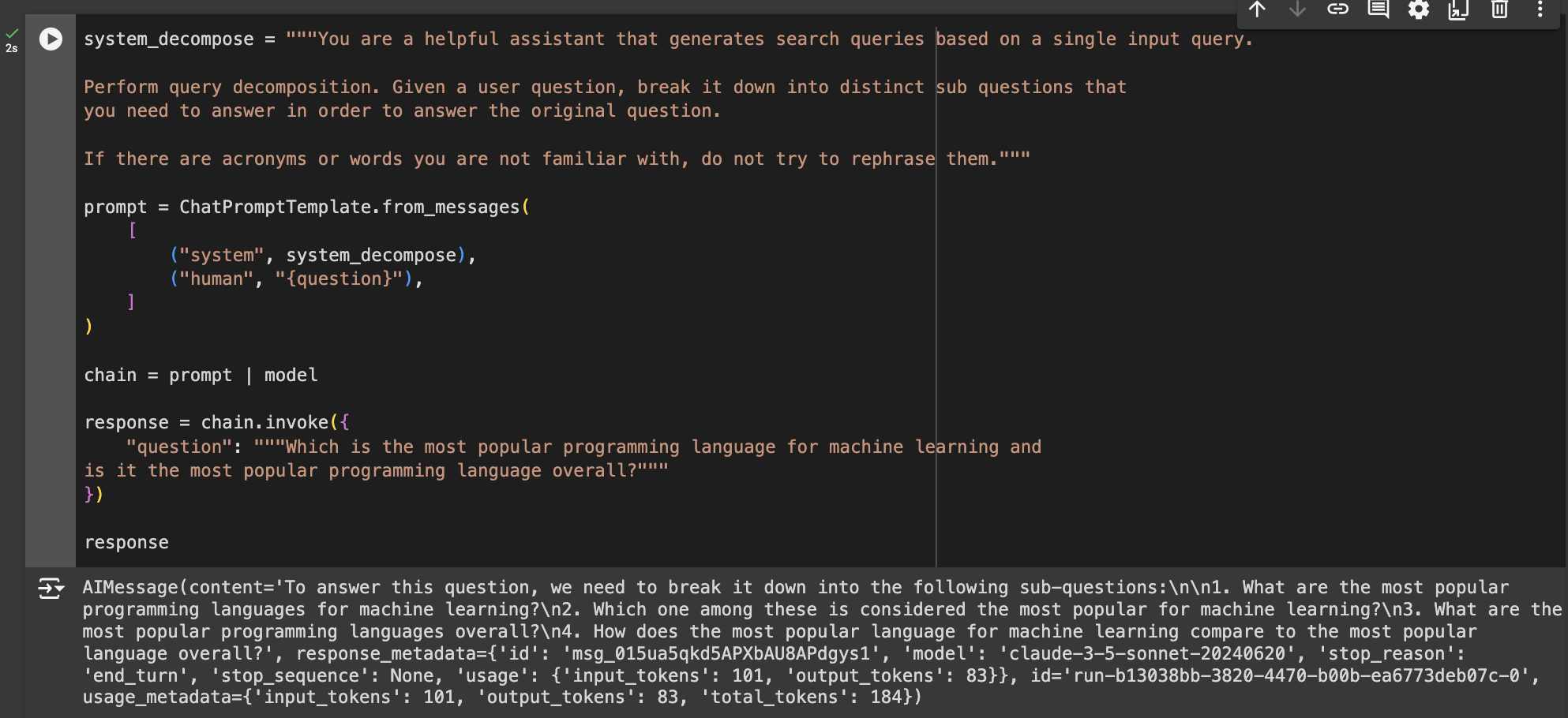This screenshot has width=1568, height=718.
Task: Open the editor settings gear
Action: (x=1418, y=10)
